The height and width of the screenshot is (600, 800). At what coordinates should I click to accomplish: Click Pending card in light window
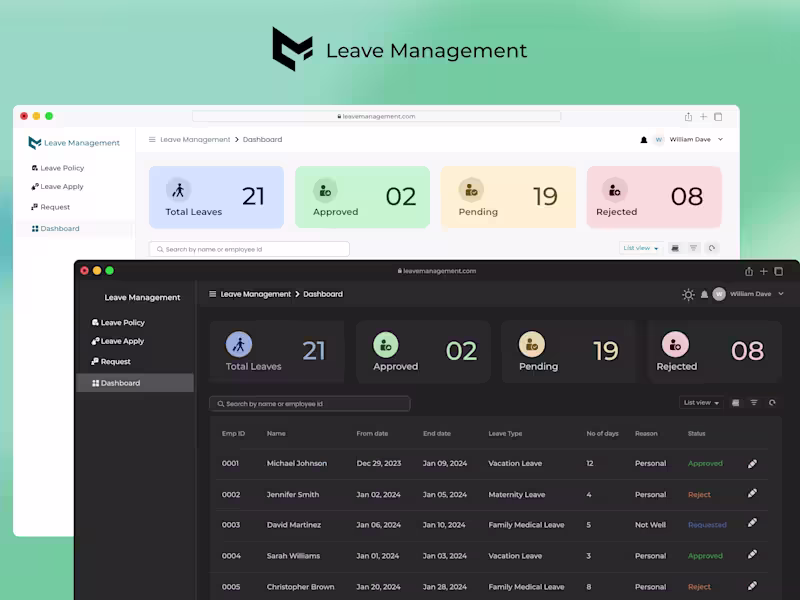(509, 197)
